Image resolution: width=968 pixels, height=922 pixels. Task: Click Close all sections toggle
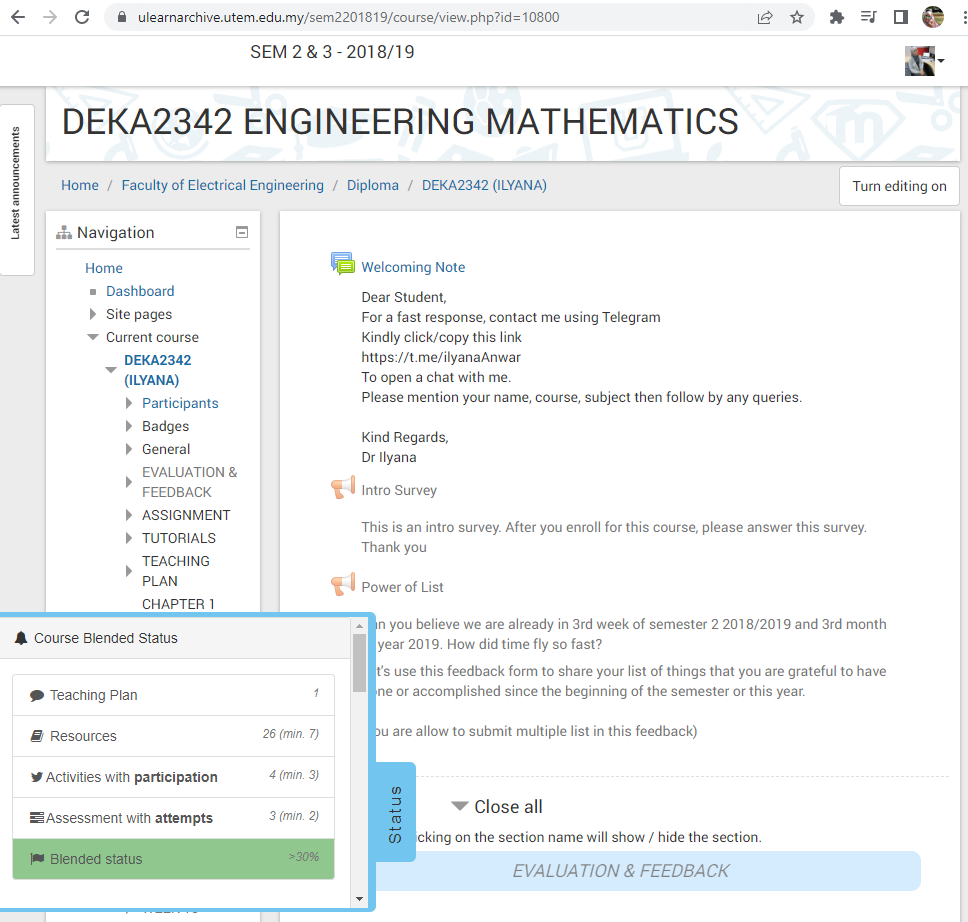[497, 806]
